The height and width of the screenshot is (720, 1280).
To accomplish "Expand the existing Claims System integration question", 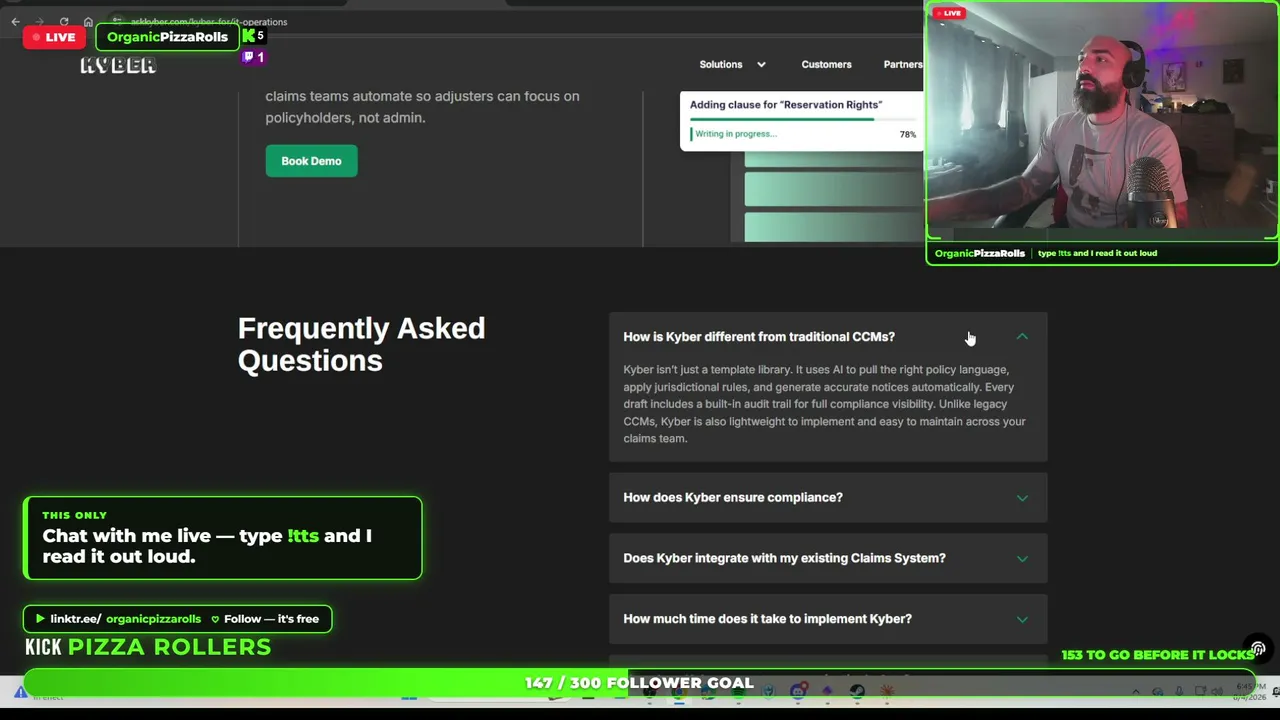I will pyautogui.click(x=828, y=558).
